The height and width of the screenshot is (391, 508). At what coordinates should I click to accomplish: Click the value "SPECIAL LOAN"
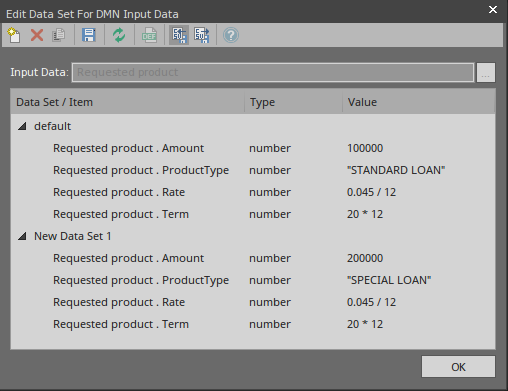389,280
